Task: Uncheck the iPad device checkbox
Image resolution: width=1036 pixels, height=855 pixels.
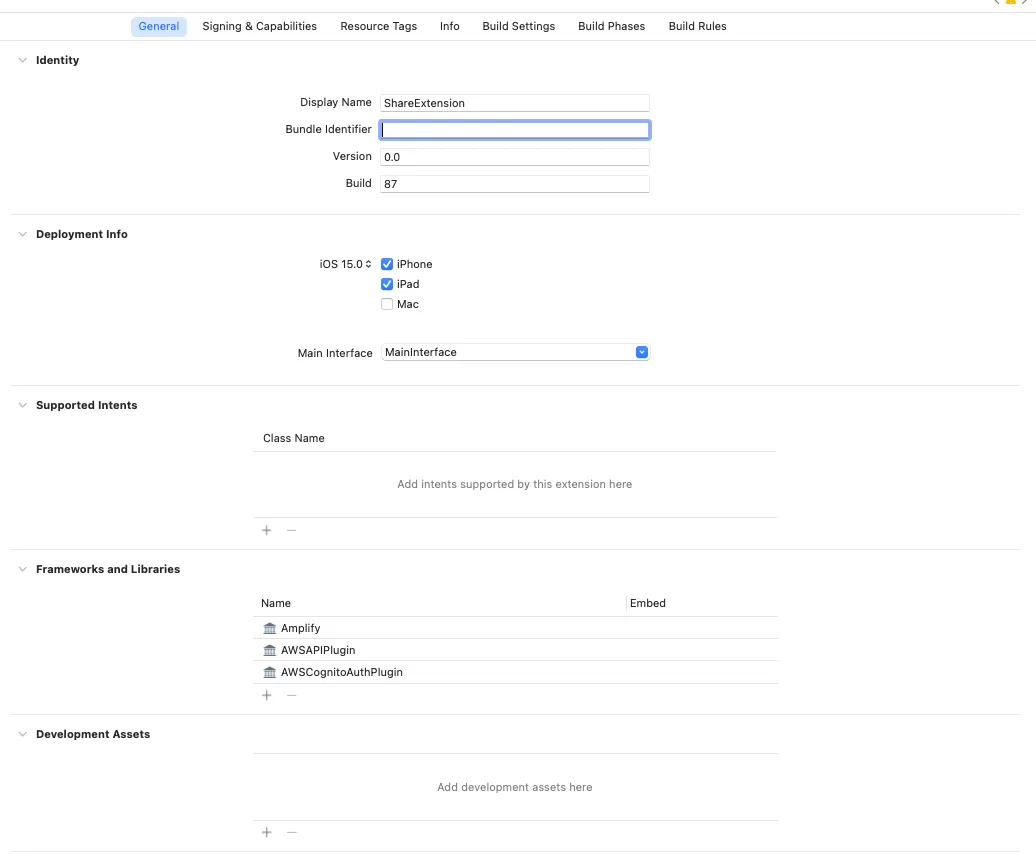Action: point(387,284)
